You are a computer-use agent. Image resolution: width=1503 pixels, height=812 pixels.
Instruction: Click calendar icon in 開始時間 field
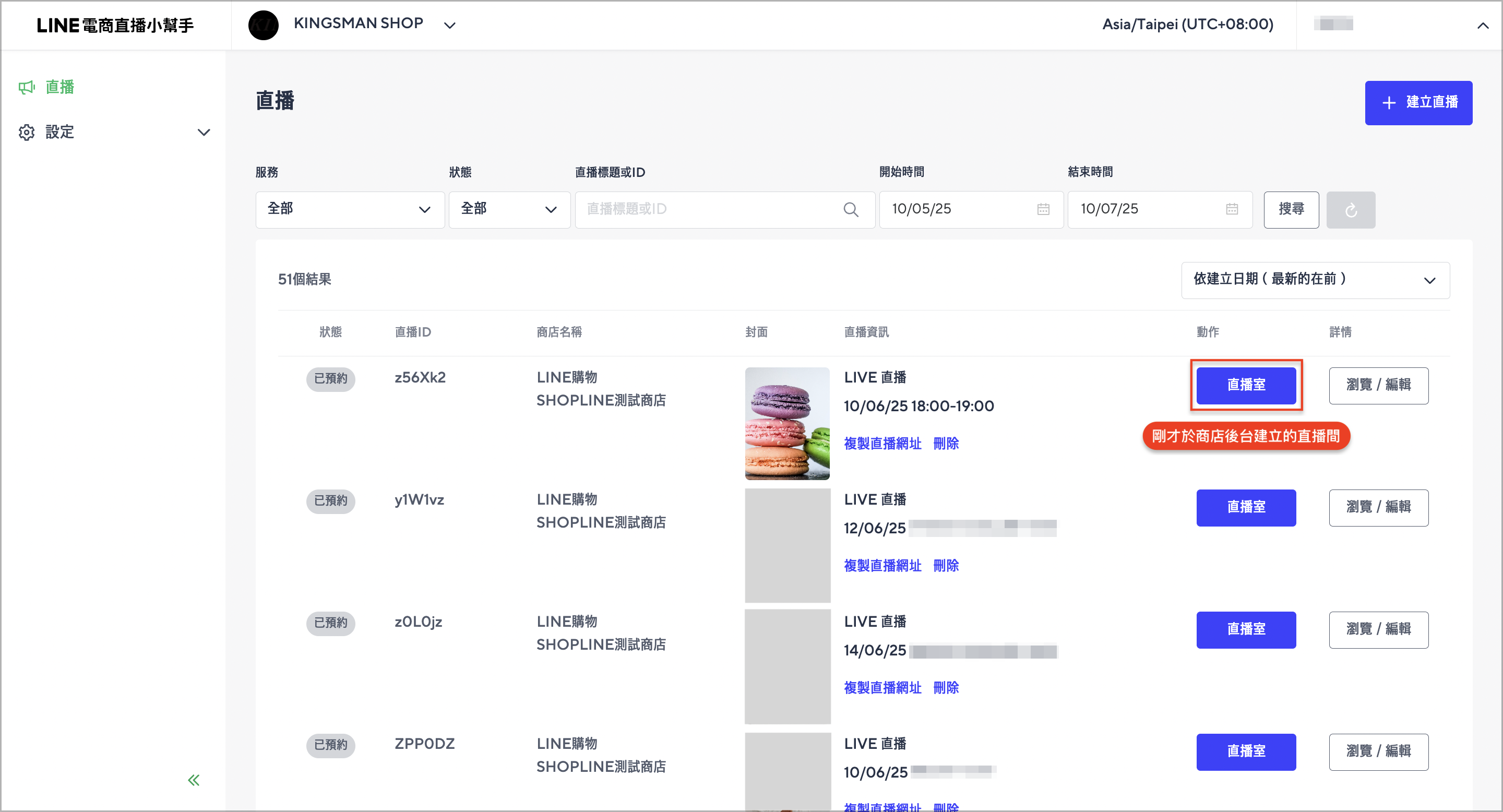click(x=1043, y=209)
